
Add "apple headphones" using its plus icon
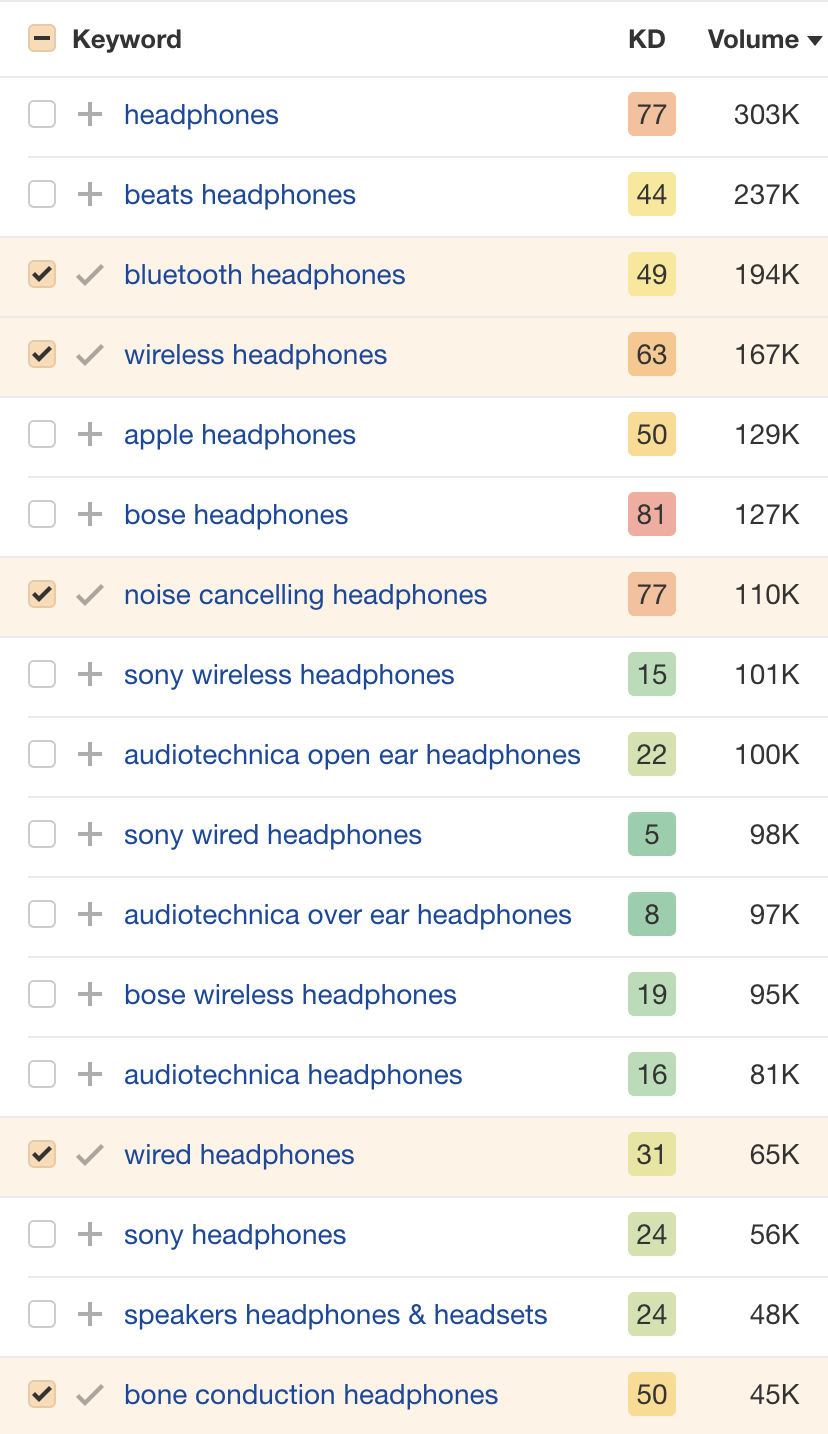click(x=89, y=434)
